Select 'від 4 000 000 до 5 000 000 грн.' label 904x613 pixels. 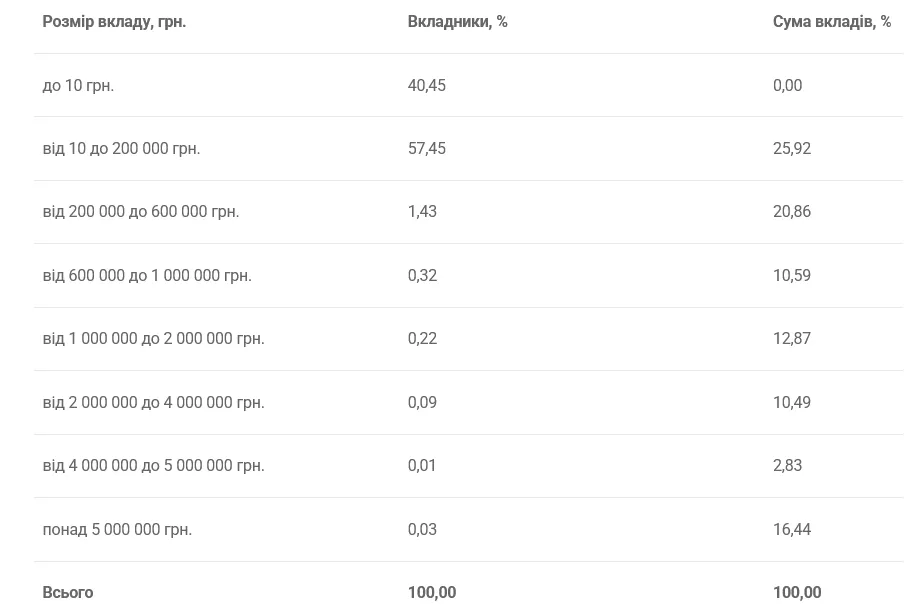[153, 465]
